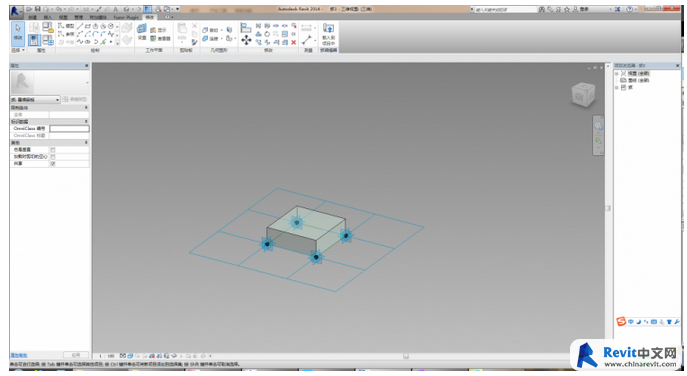Viewport: 687px width, 376px height.
Task: Click the Sogou input method icon
Action: (621, 321)
